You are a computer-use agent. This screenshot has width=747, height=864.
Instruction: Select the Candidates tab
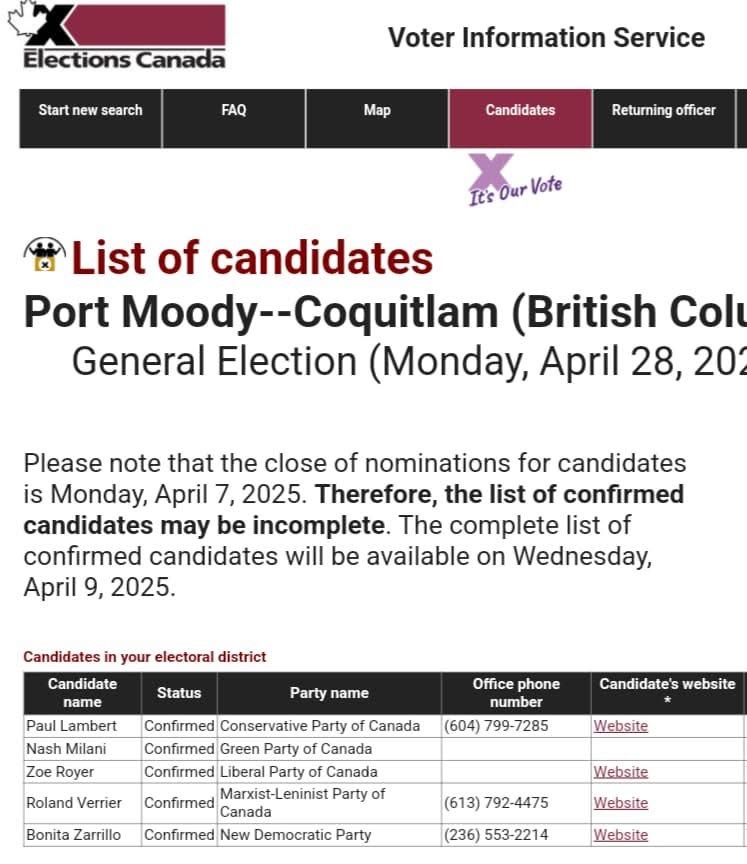(521, 118)
